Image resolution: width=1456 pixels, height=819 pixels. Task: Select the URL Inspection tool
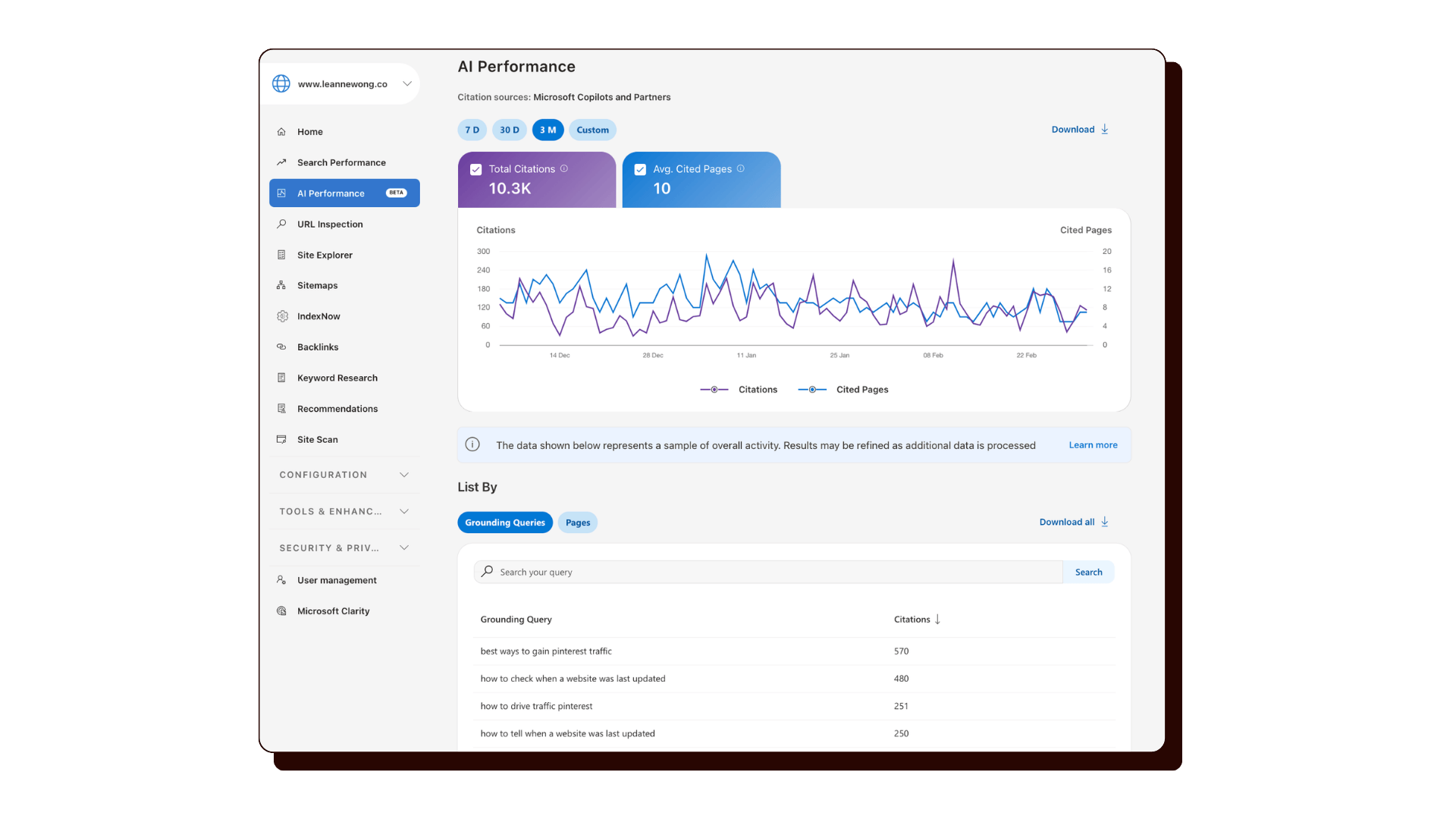tap(330, 224)
